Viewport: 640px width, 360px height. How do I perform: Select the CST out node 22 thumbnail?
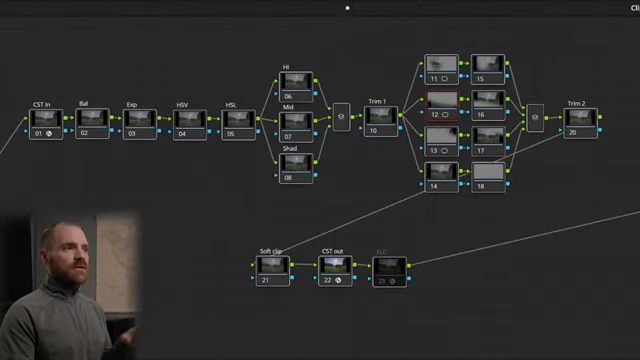coord(335,265)
